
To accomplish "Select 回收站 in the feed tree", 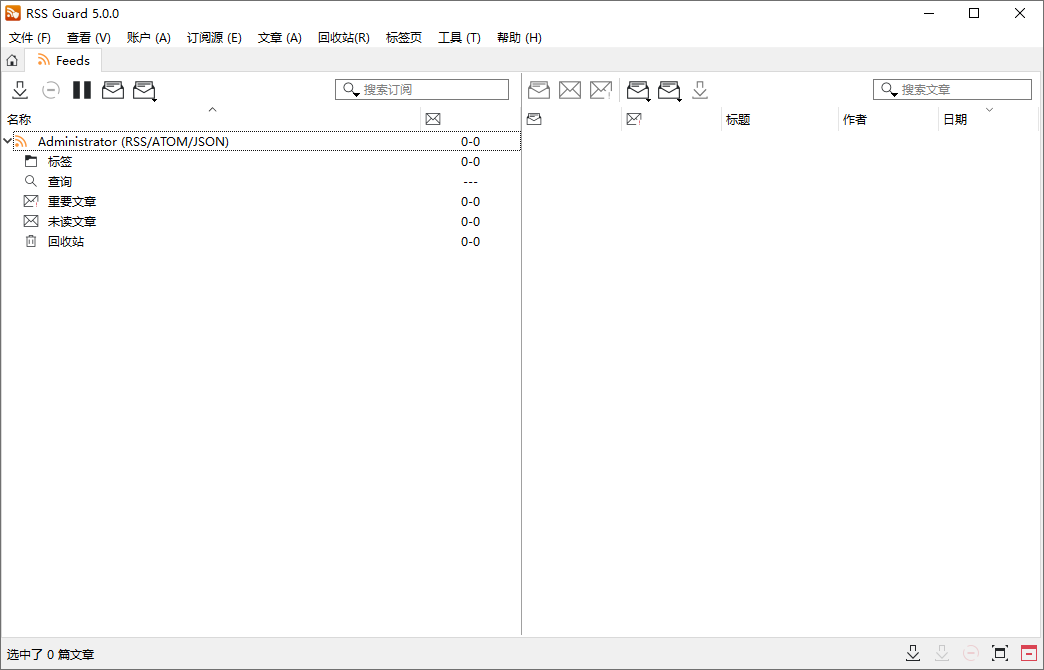I will pyautogui.click(x=66, y=241).
